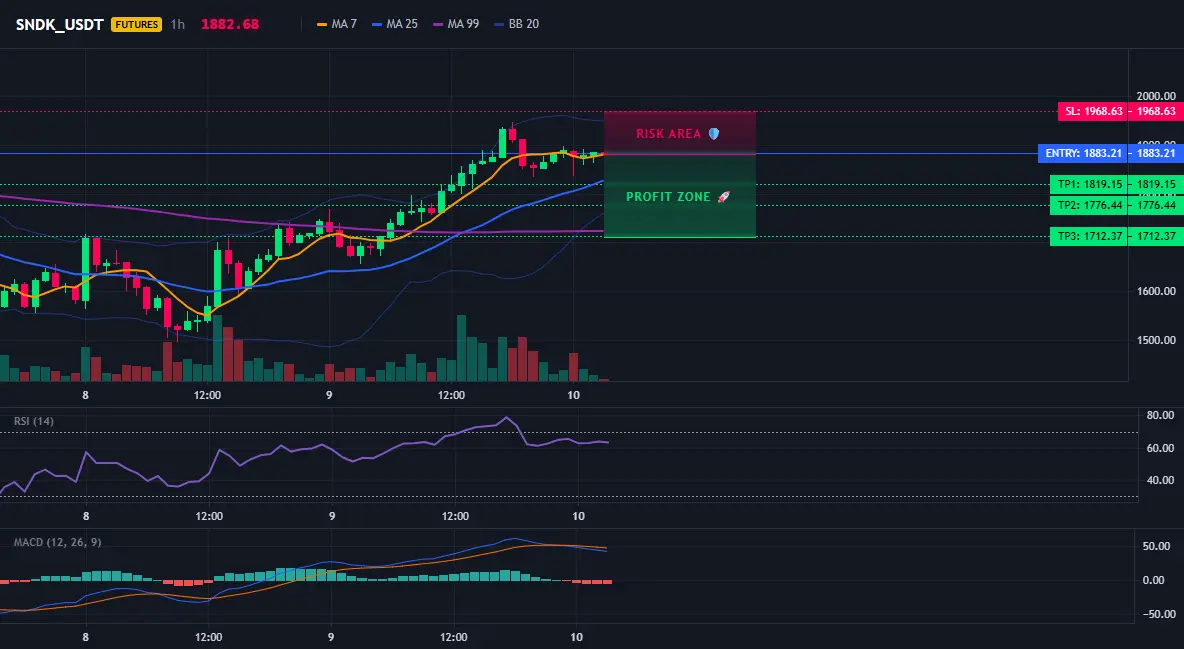
Task: Click the purple MA 99 legend item
Action: point(456,24)
